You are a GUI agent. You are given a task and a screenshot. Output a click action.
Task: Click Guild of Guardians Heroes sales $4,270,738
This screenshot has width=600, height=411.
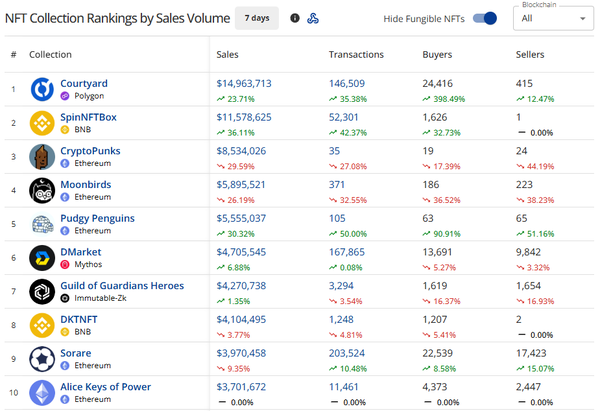tap(241, 285)
